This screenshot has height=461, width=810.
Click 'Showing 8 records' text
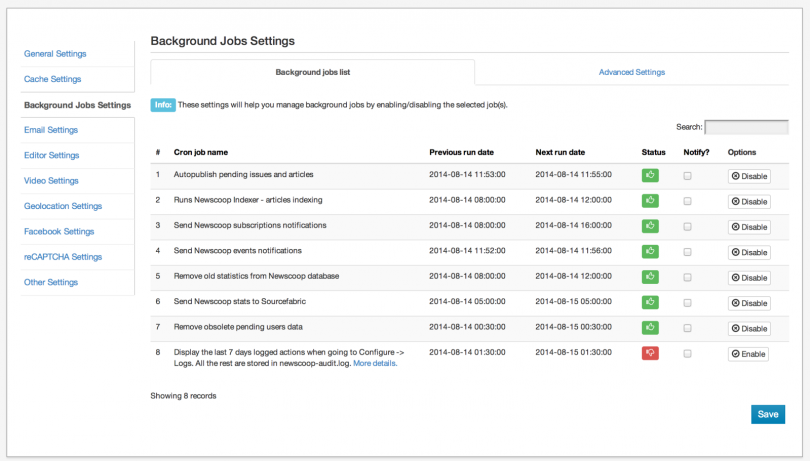(183, 396)
